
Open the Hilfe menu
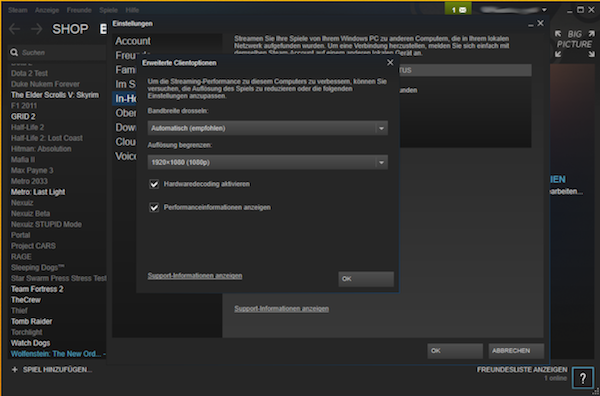132,10
